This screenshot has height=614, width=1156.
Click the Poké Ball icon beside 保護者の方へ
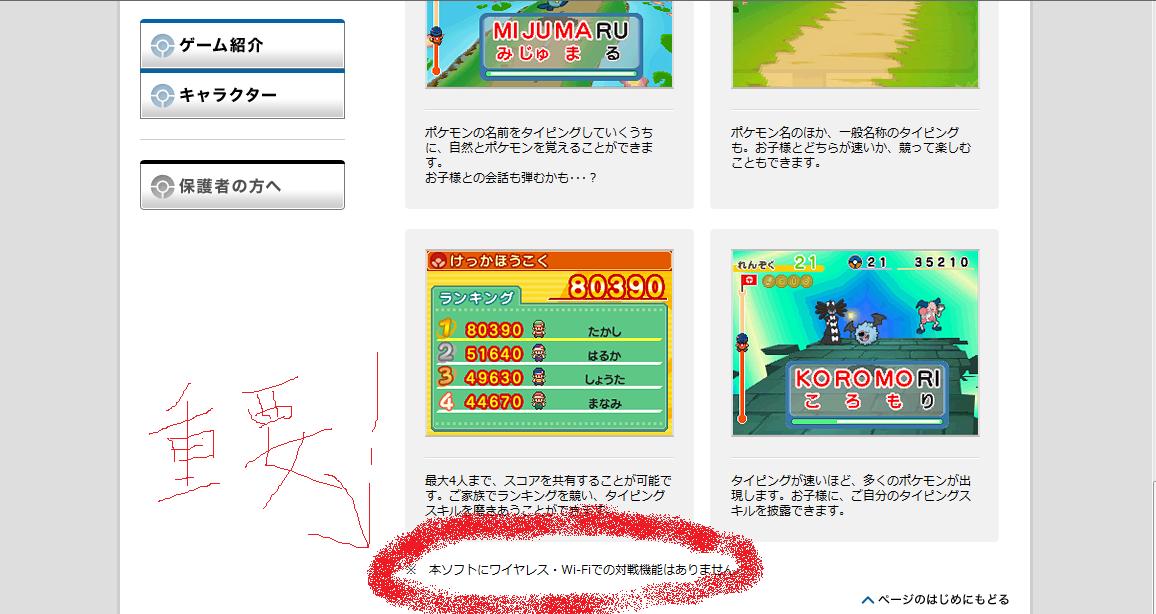pos(162,186)
